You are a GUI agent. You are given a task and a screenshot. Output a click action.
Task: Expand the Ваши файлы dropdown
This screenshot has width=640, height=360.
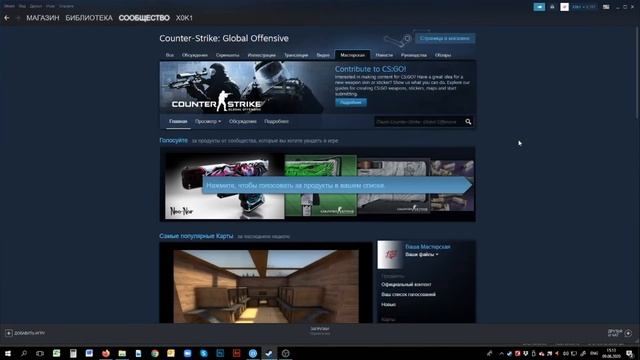coord(422,254)
